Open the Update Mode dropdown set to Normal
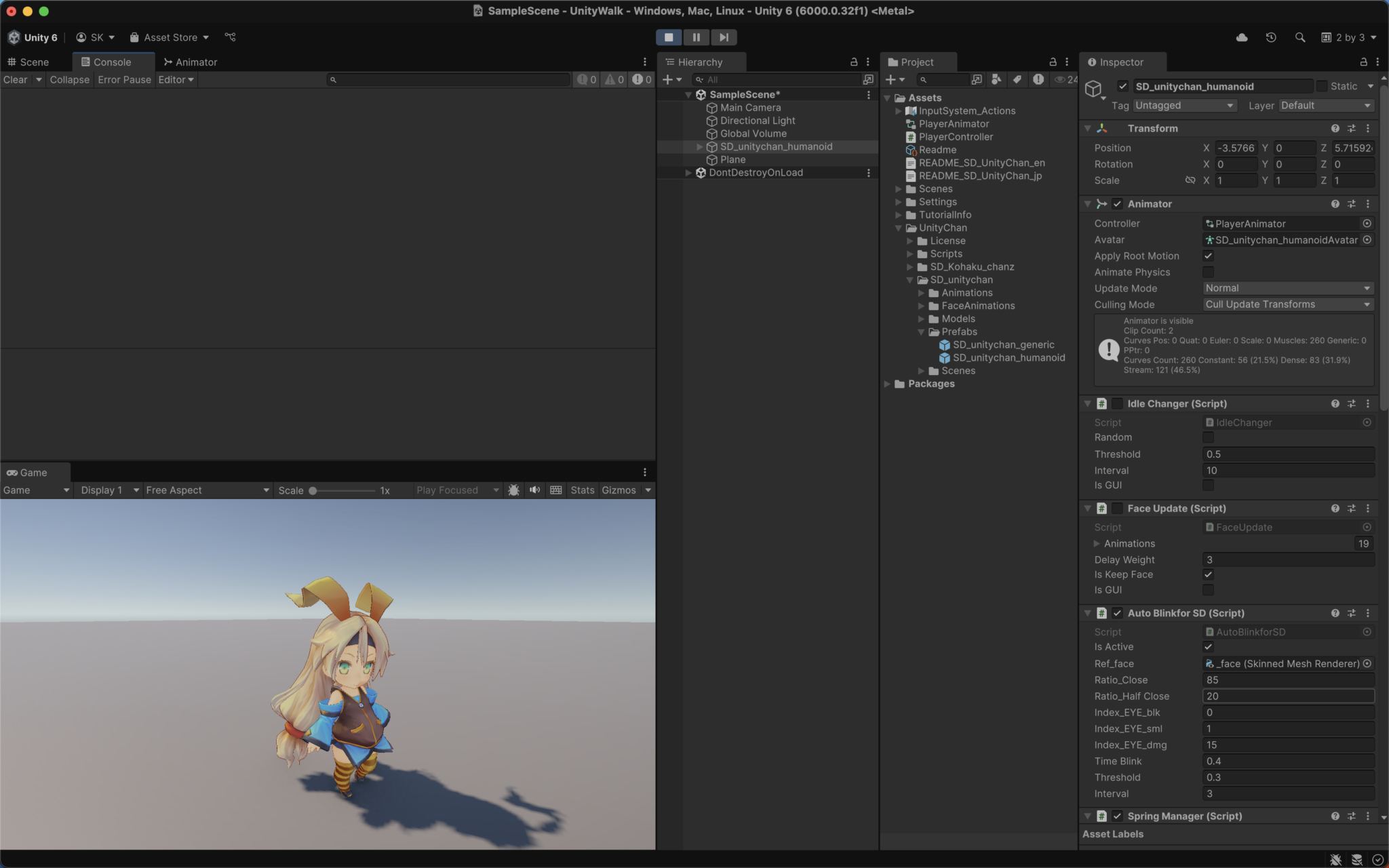Image resolution: width=1389 pixels, height=868 pixels. pos(1286,288)
